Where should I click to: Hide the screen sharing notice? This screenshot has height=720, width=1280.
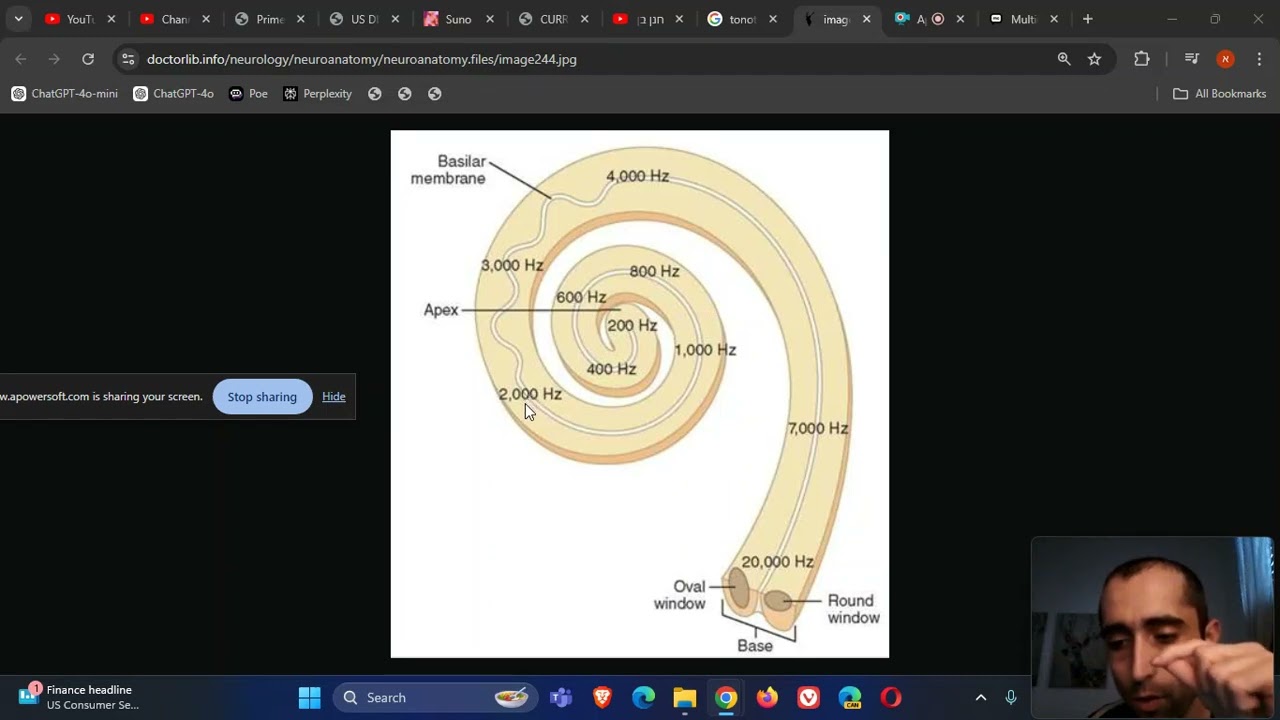[x=334, y=397]
